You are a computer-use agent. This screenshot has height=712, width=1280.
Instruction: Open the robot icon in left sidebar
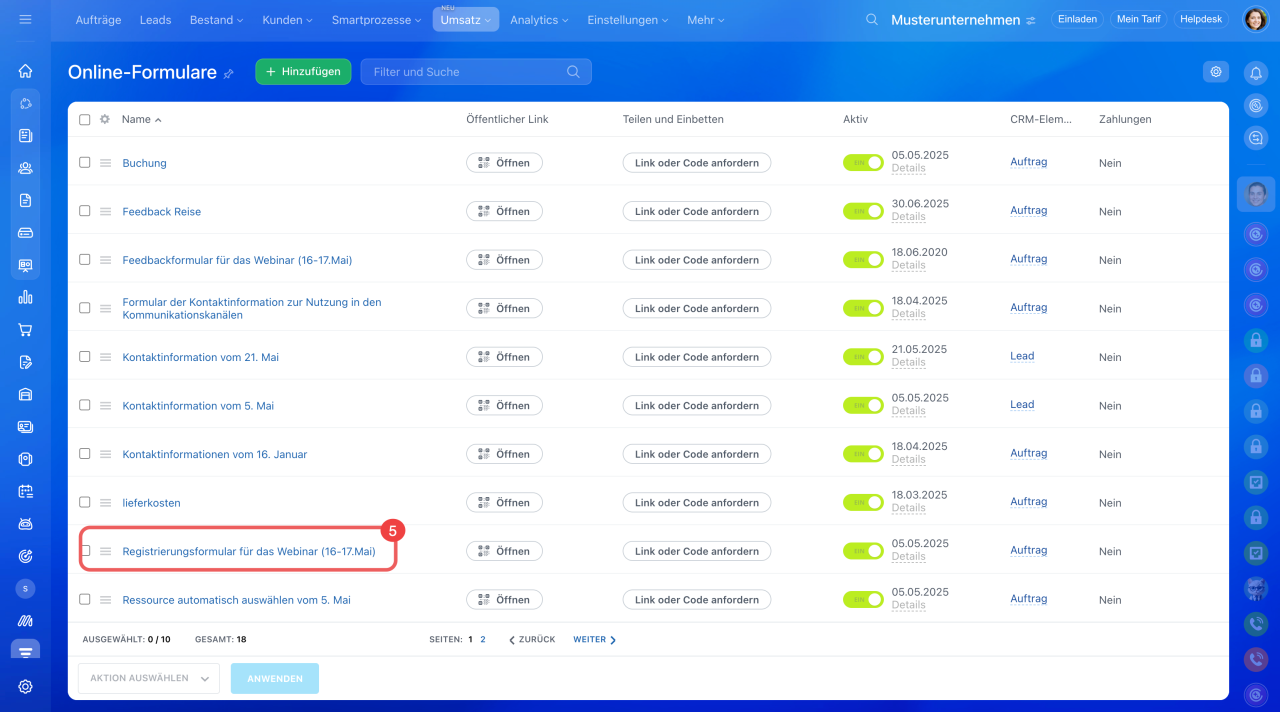(x=25, y=523)
